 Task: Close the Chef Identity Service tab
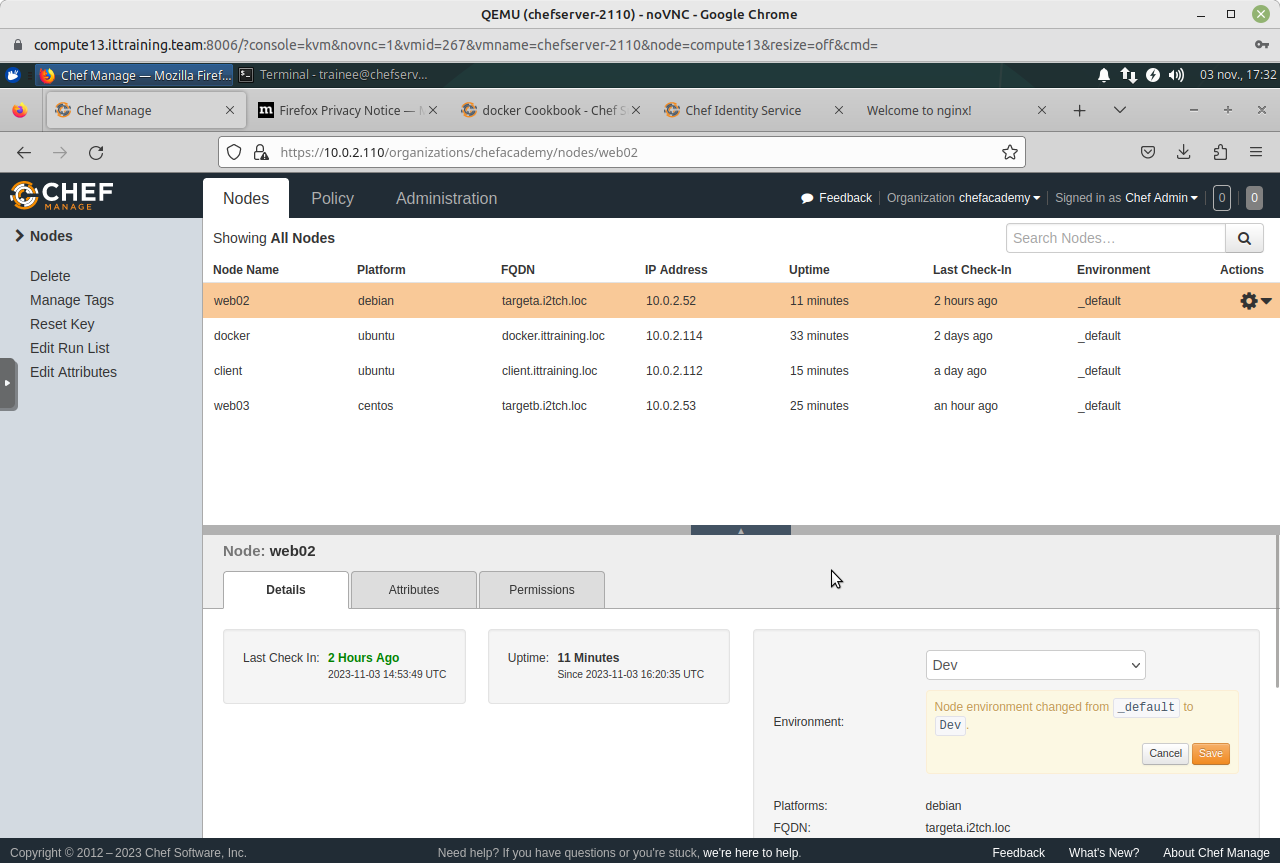[838, 110]
